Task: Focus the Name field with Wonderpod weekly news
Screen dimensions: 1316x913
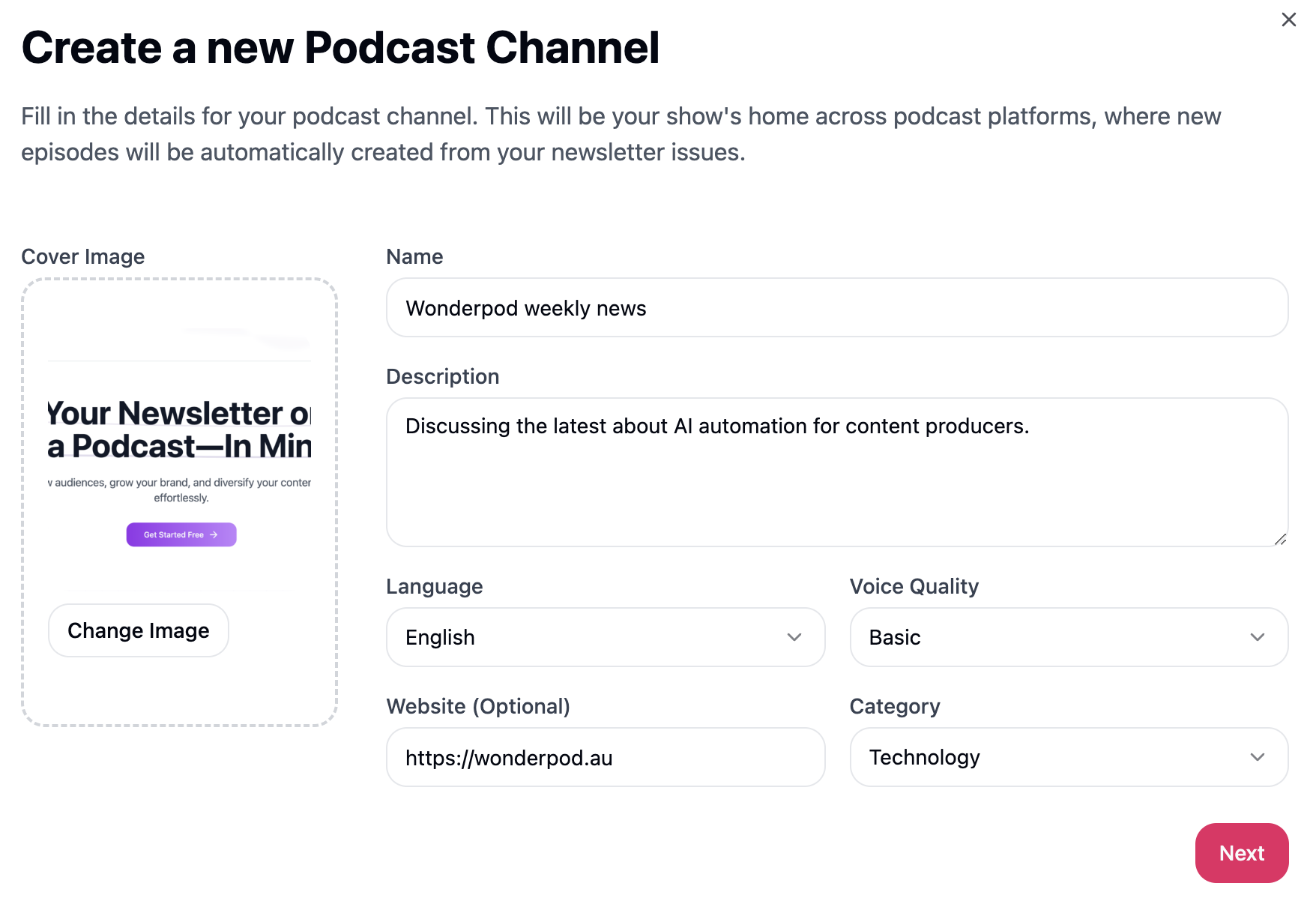Action: click(x=837, y=307)
